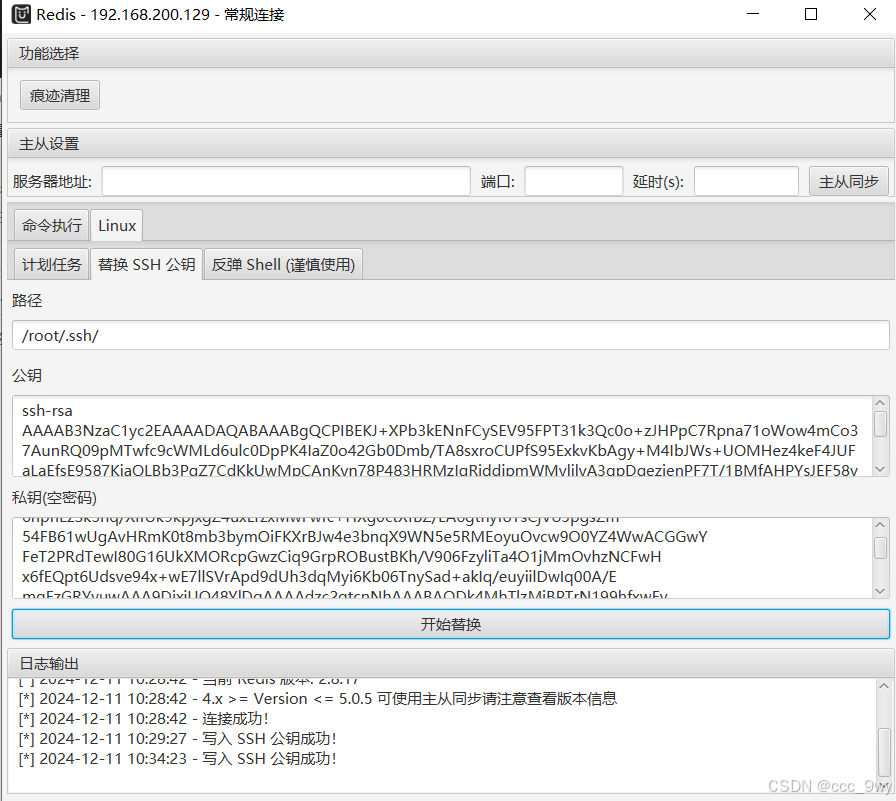Close the Redis window
This screenshot has height=801, width=896.
coord(870,14)
